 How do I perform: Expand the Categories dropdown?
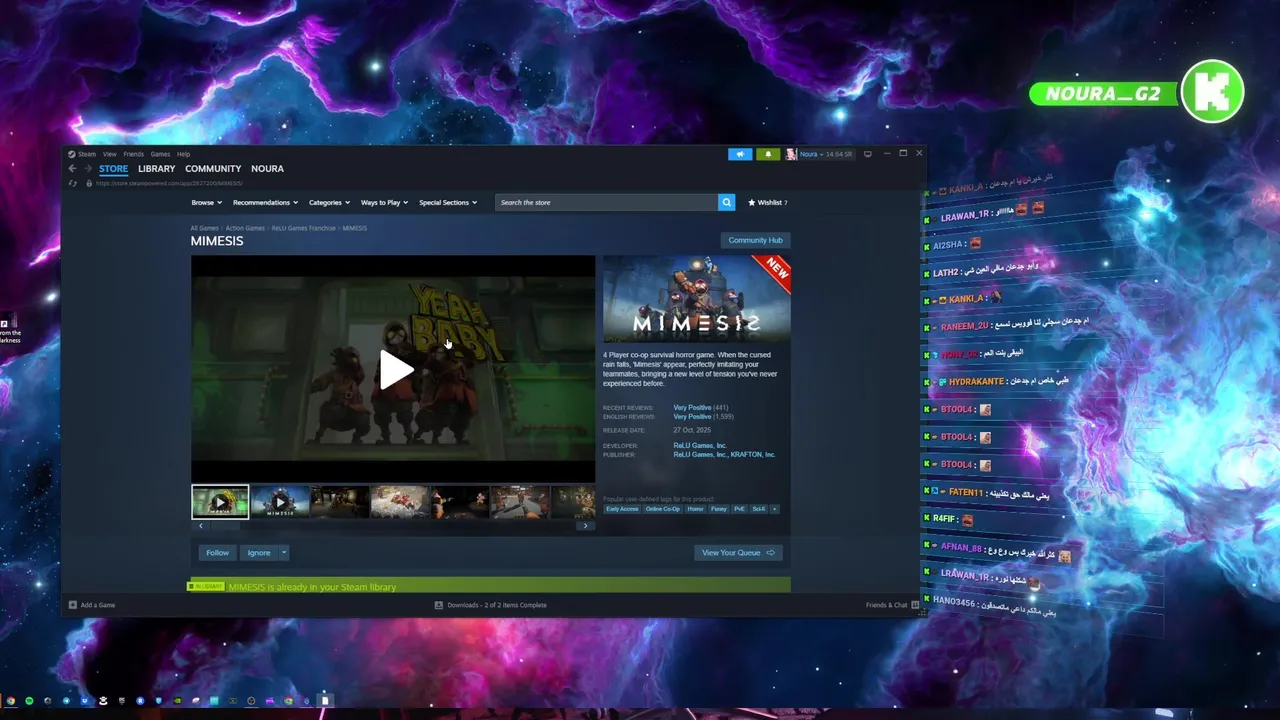pos(329,202)
